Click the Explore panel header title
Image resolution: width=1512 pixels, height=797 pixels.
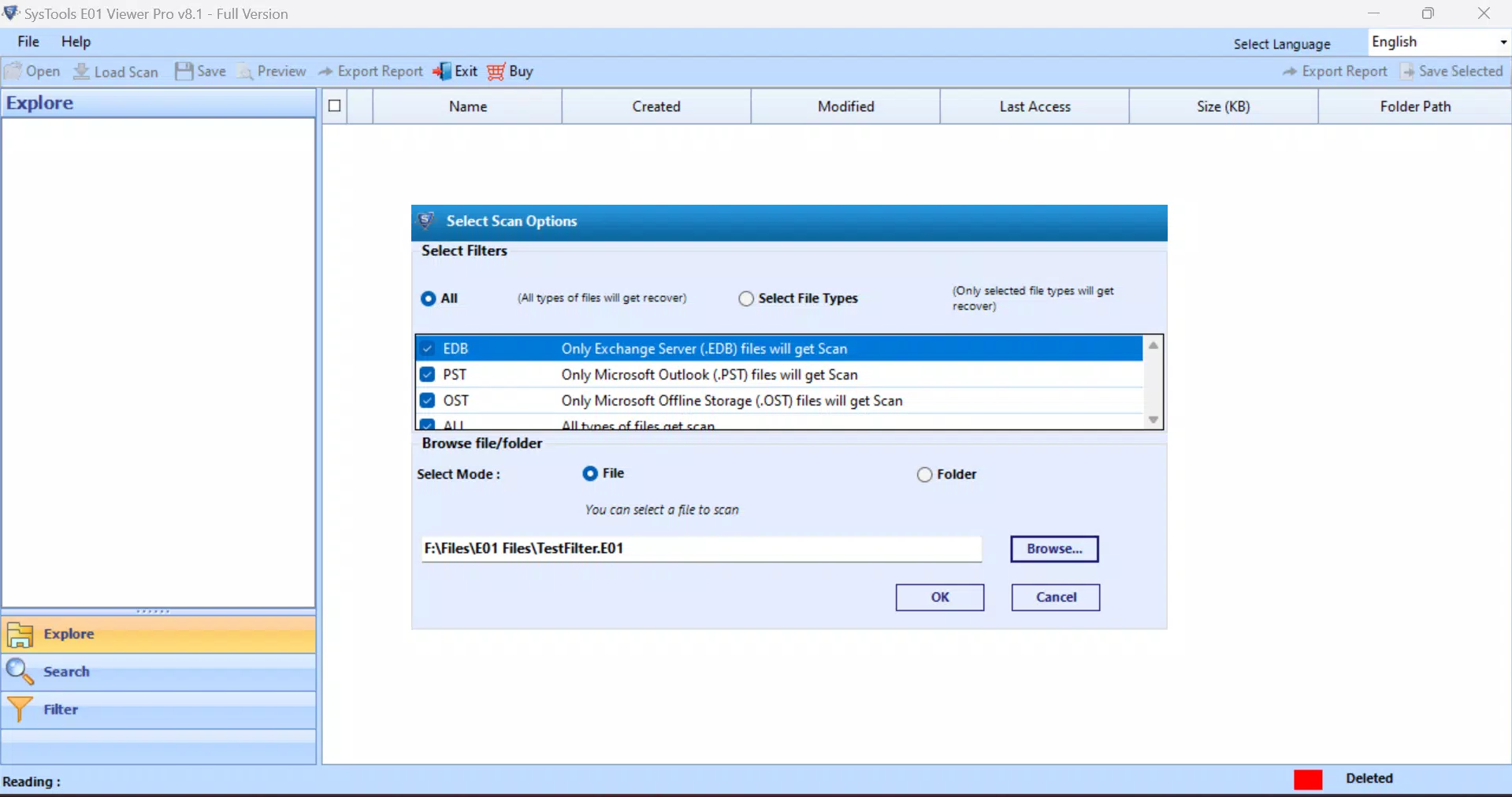tap(39, 103)
